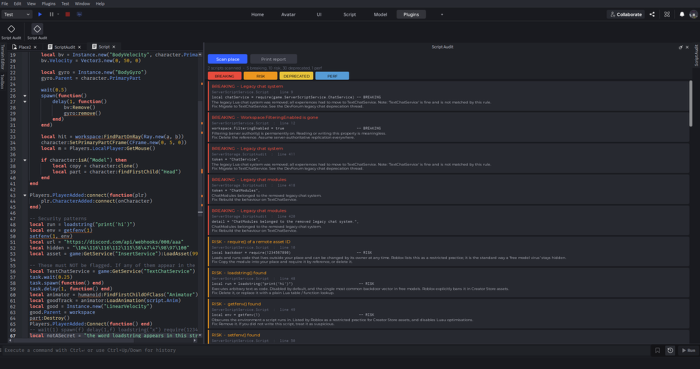
Task: Open notifications bell
Action: coord(682,14)
